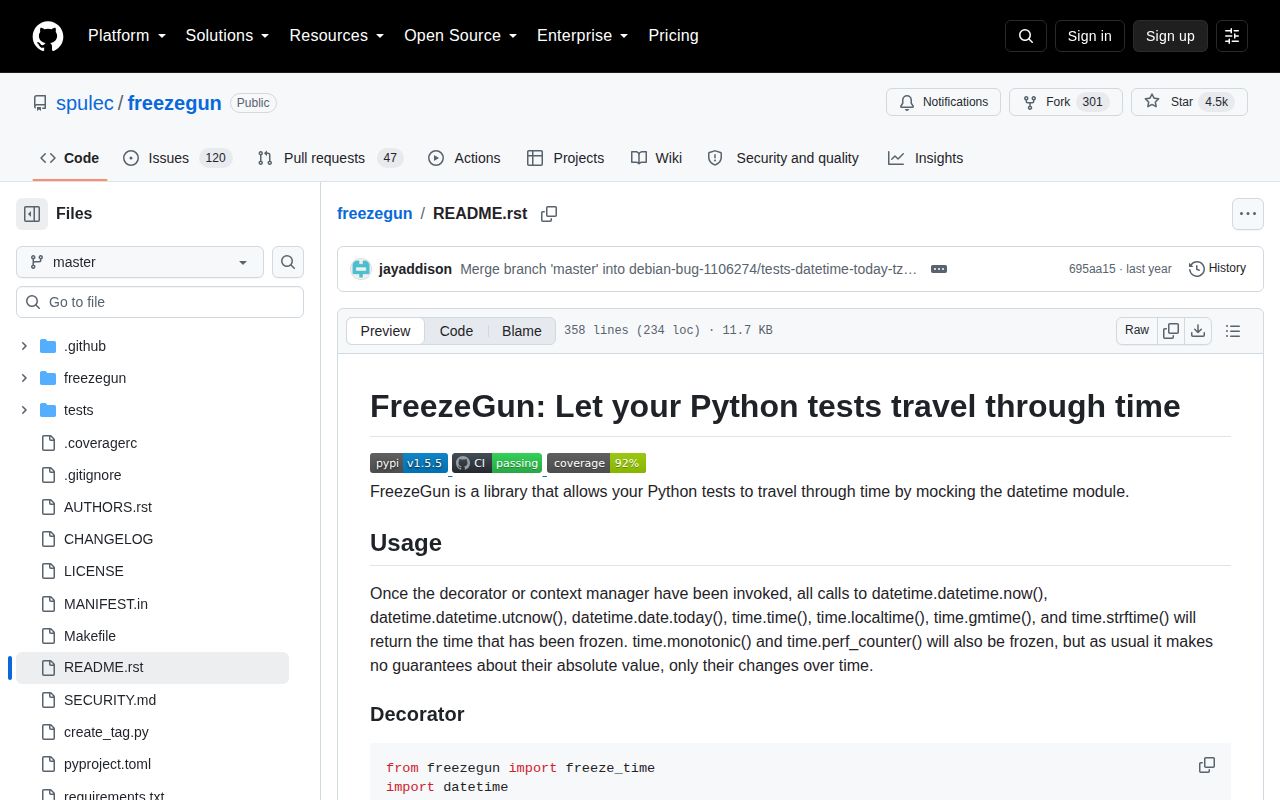The image size is (1280, 800).
Task: Expand the tests folder chevron
Action: pos(24,410)
